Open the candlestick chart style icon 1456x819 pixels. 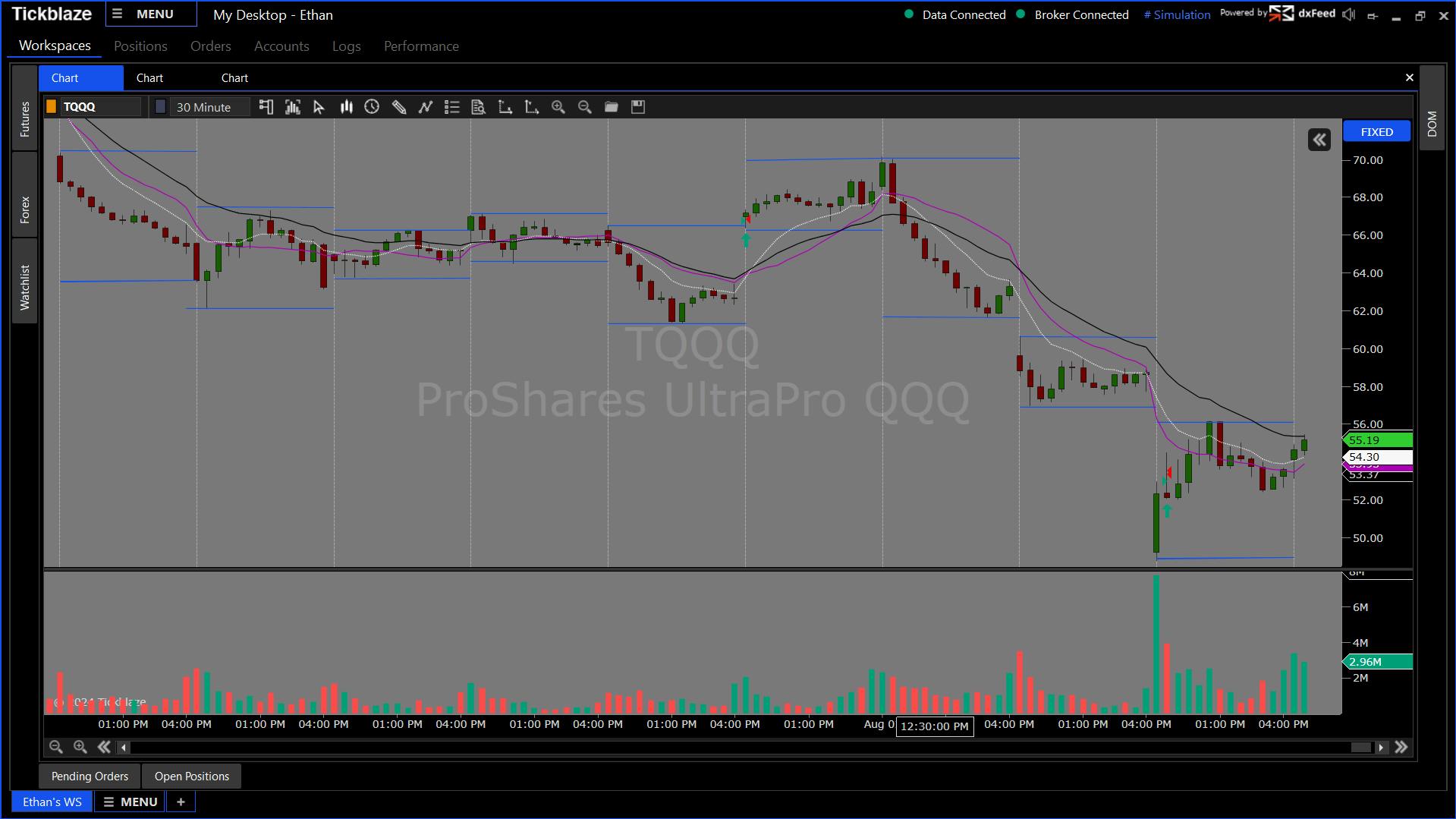pos(346,107)
